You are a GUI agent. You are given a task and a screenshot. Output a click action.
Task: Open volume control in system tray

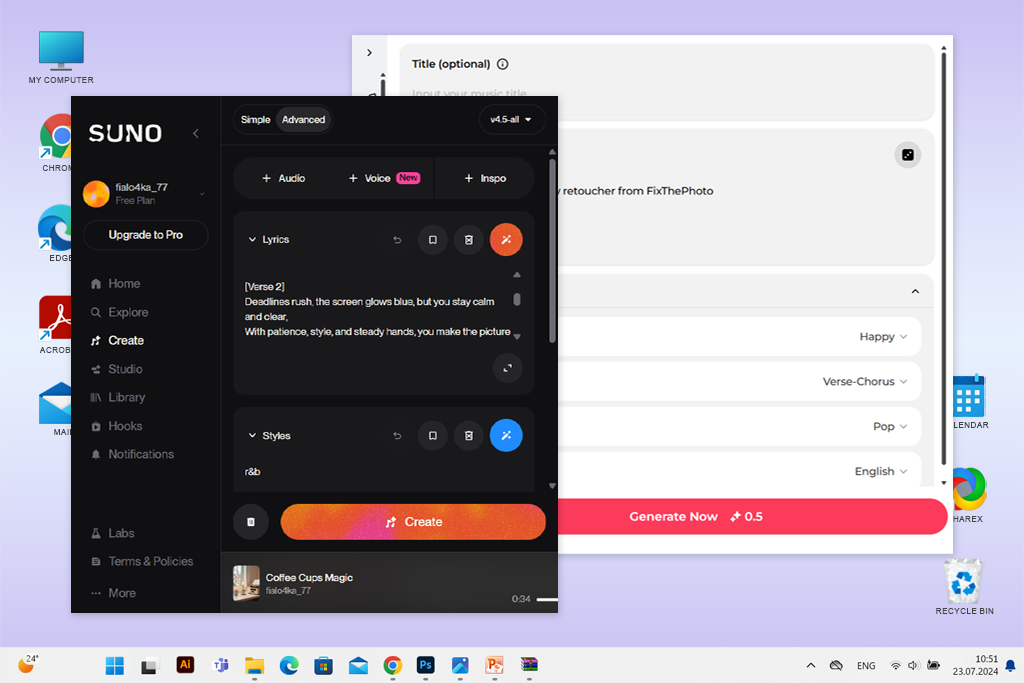point(913,665)
